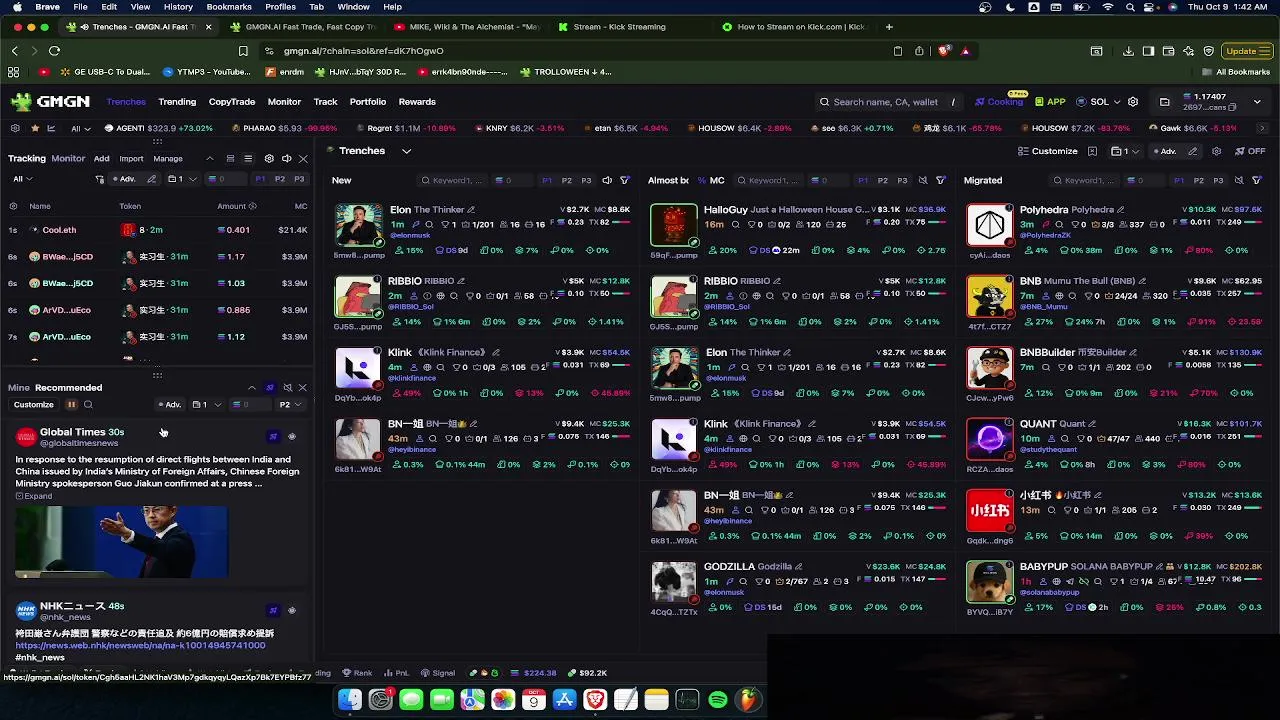Open P2 preset dropdown in Recommended panel
The height and width of the screenshot is (720, 1280).
tap(290, 405)
